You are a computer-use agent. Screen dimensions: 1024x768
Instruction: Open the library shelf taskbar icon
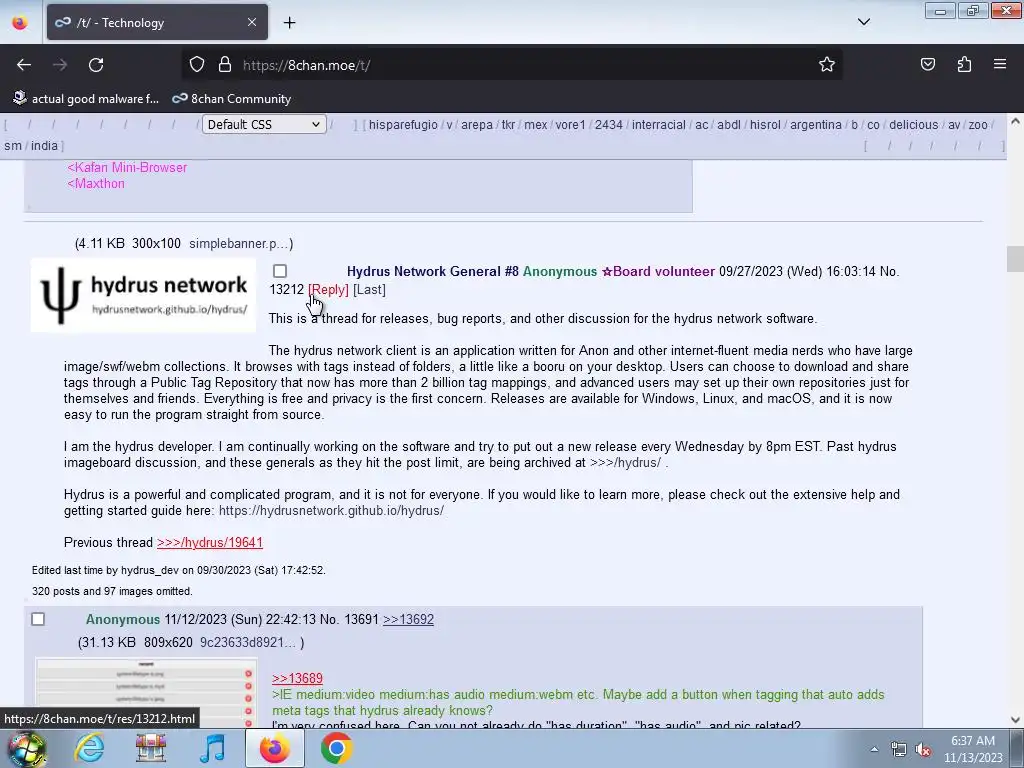tap(151, 748)
